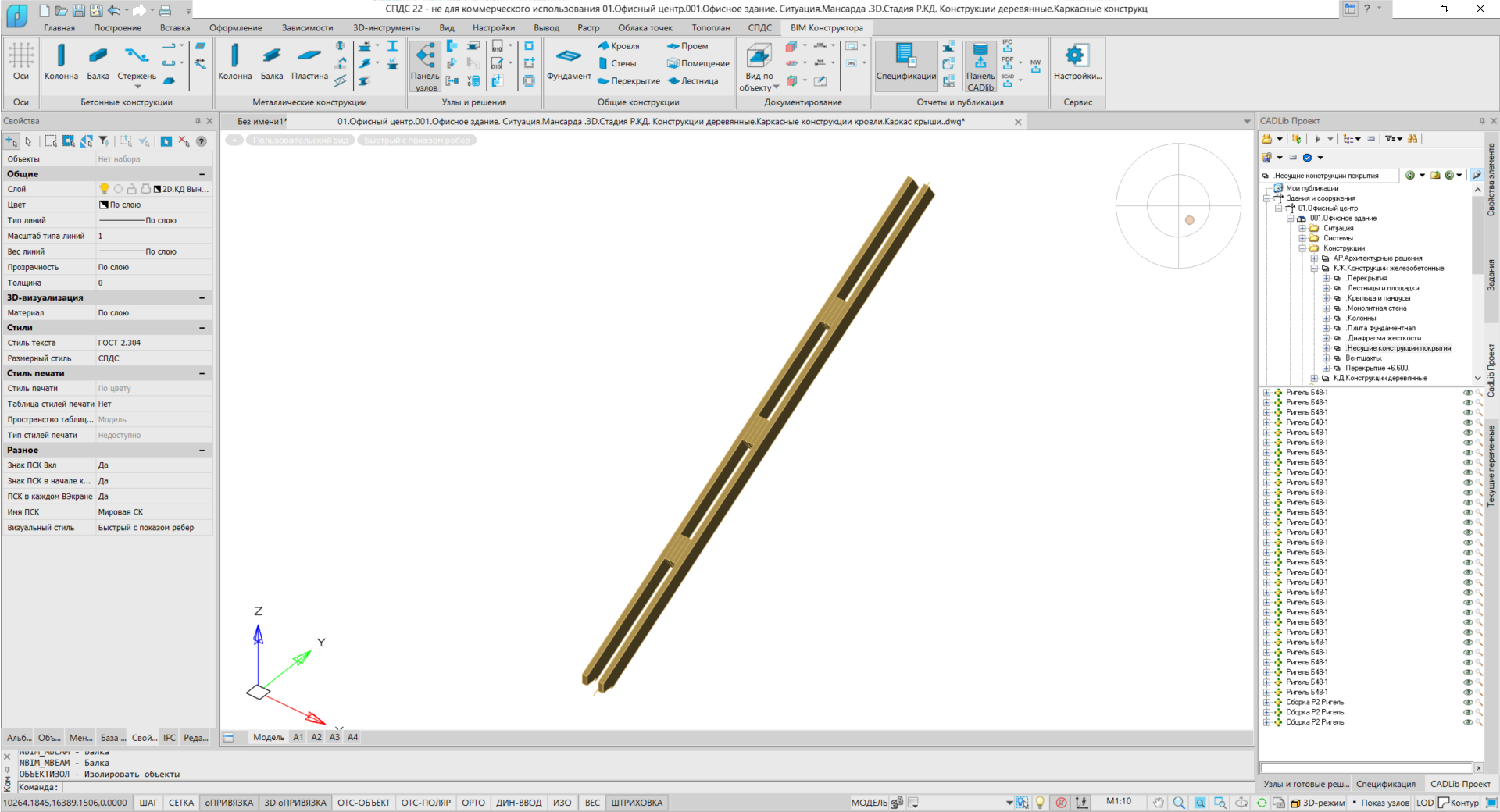Click the Кровля button

pos(618,46)
